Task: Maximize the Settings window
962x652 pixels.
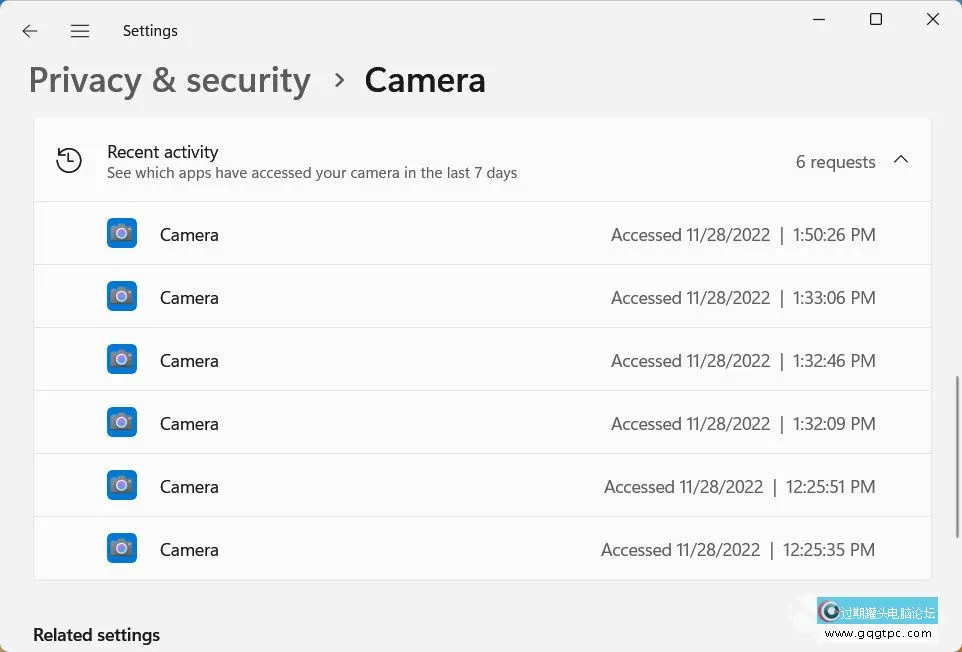Action: point(875,19)
